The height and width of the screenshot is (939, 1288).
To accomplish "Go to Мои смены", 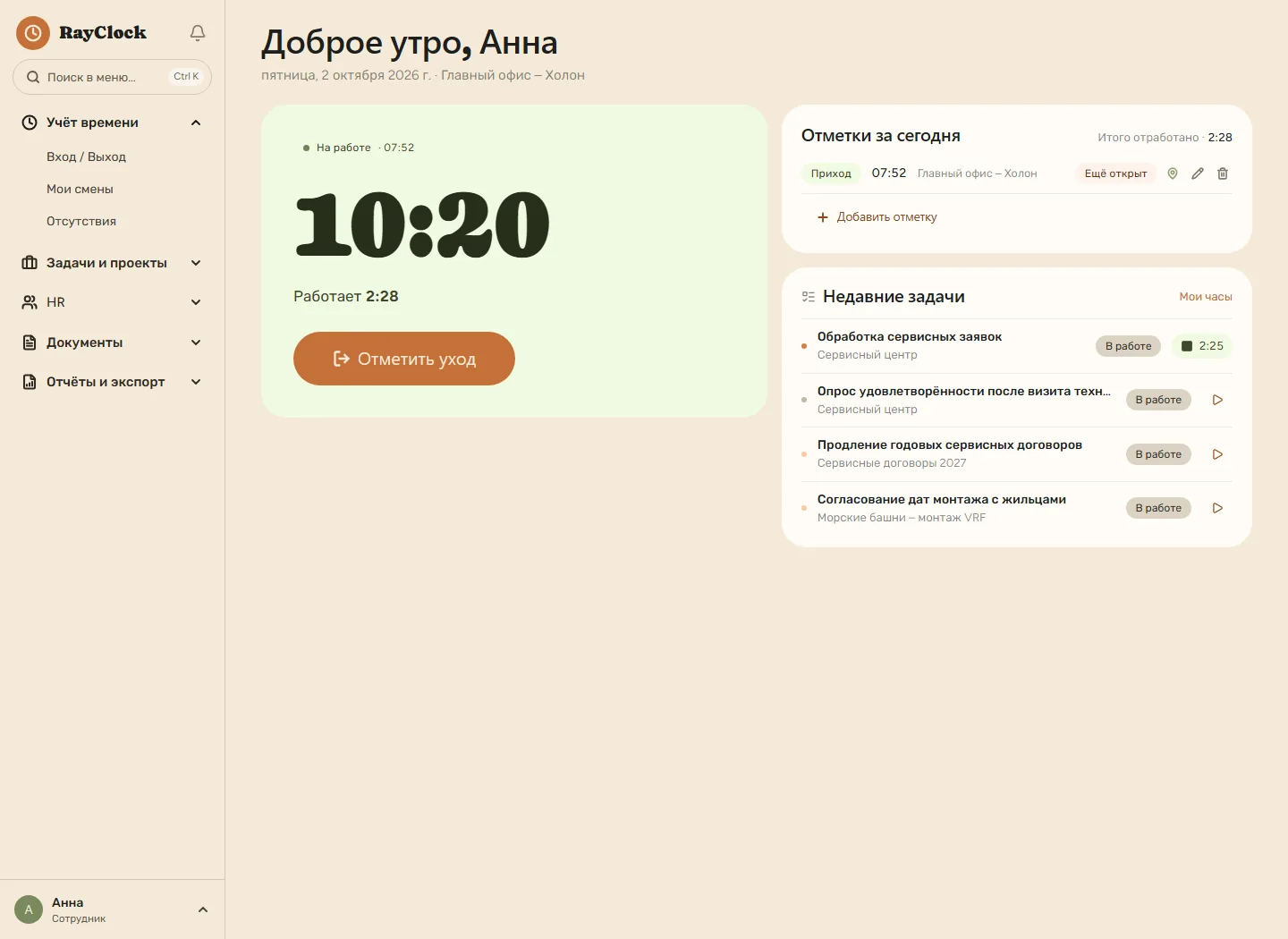I will [x=80, y=189].
